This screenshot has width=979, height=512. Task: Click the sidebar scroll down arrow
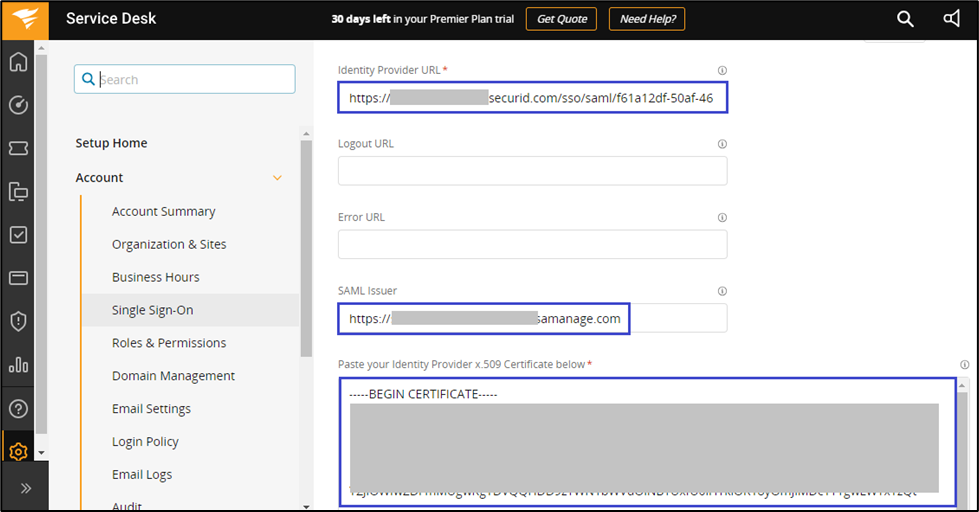41,453
